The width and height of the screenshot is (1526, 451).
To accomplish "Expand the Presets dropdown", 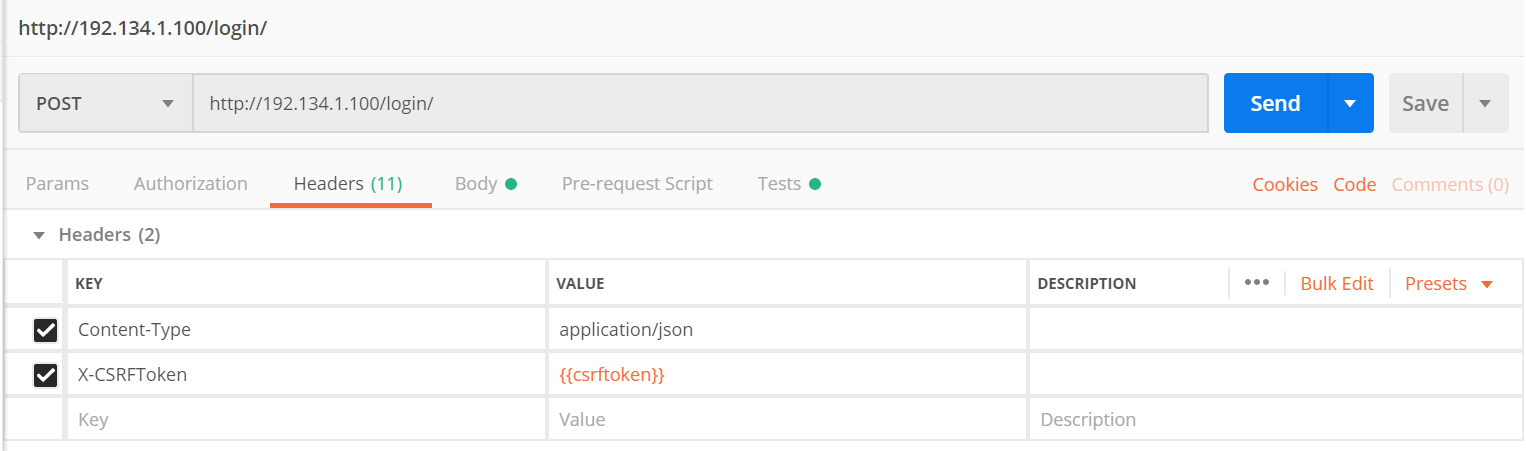I will coord(1448,283).
